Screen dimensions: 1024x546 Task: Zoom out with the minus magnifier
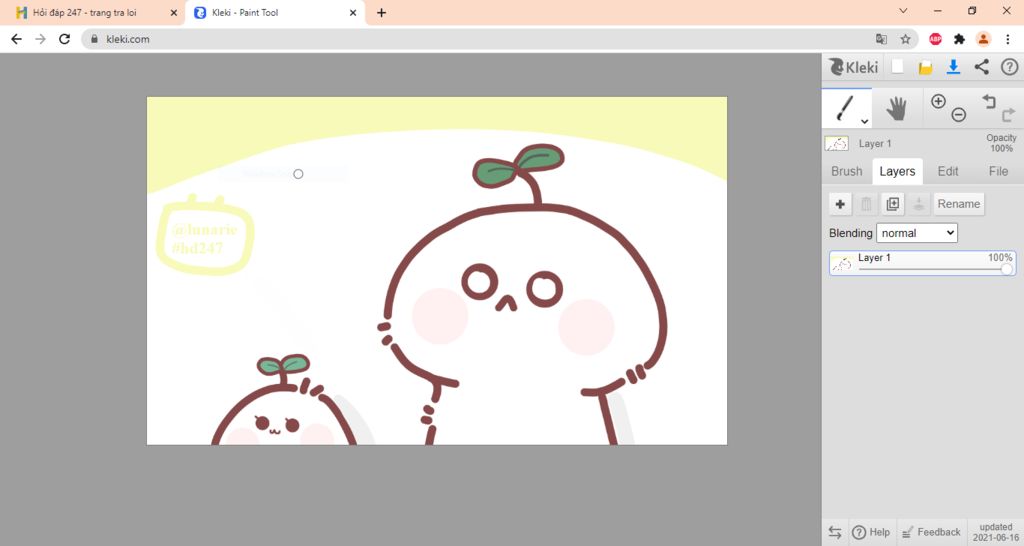[958, 115]
